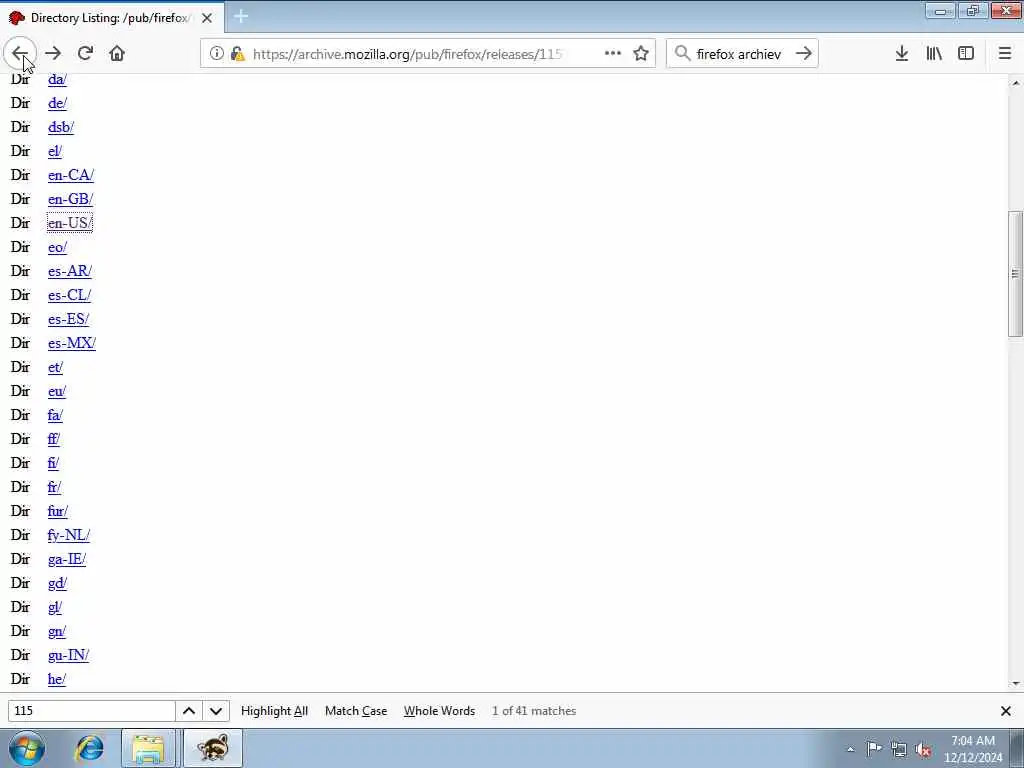Reload the current page
Screen dimensions: 1024x768
pos(85,54)
